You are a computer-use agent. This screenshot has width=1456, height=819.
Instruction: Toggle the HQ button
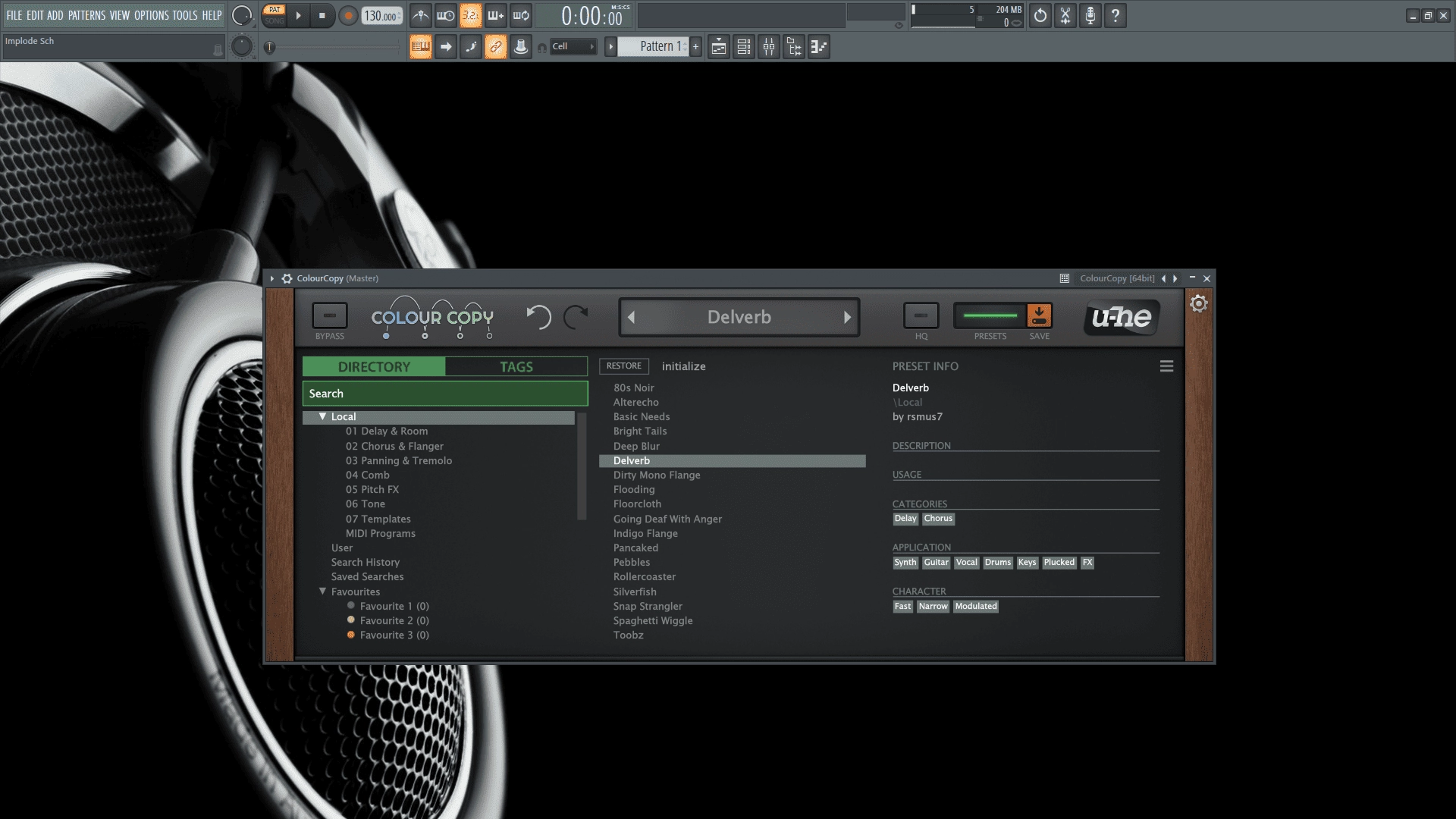[x=921, y=315]
